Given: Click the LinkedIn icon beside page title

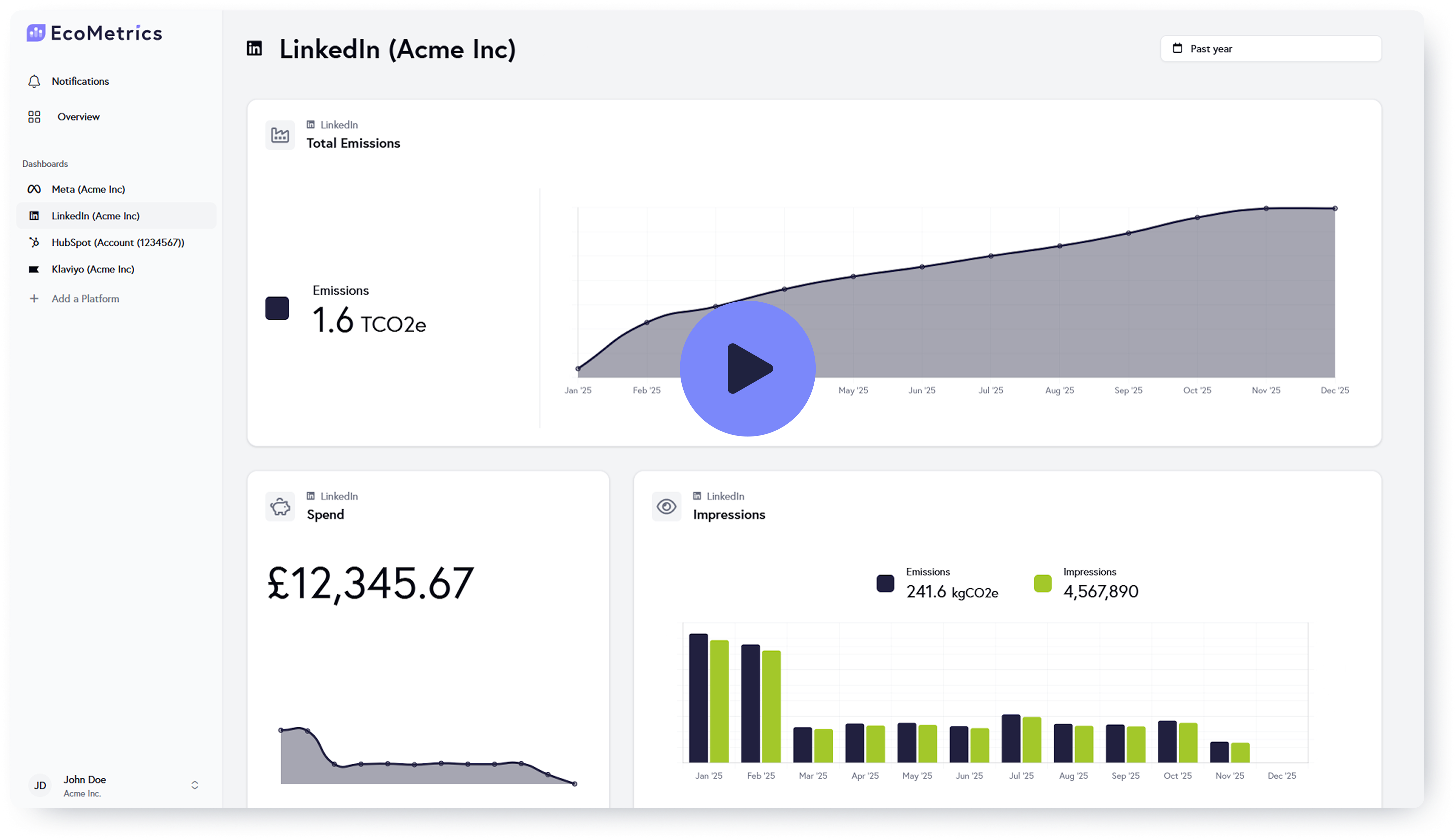Looking at the screenshot, I should (x=254, y=49).
